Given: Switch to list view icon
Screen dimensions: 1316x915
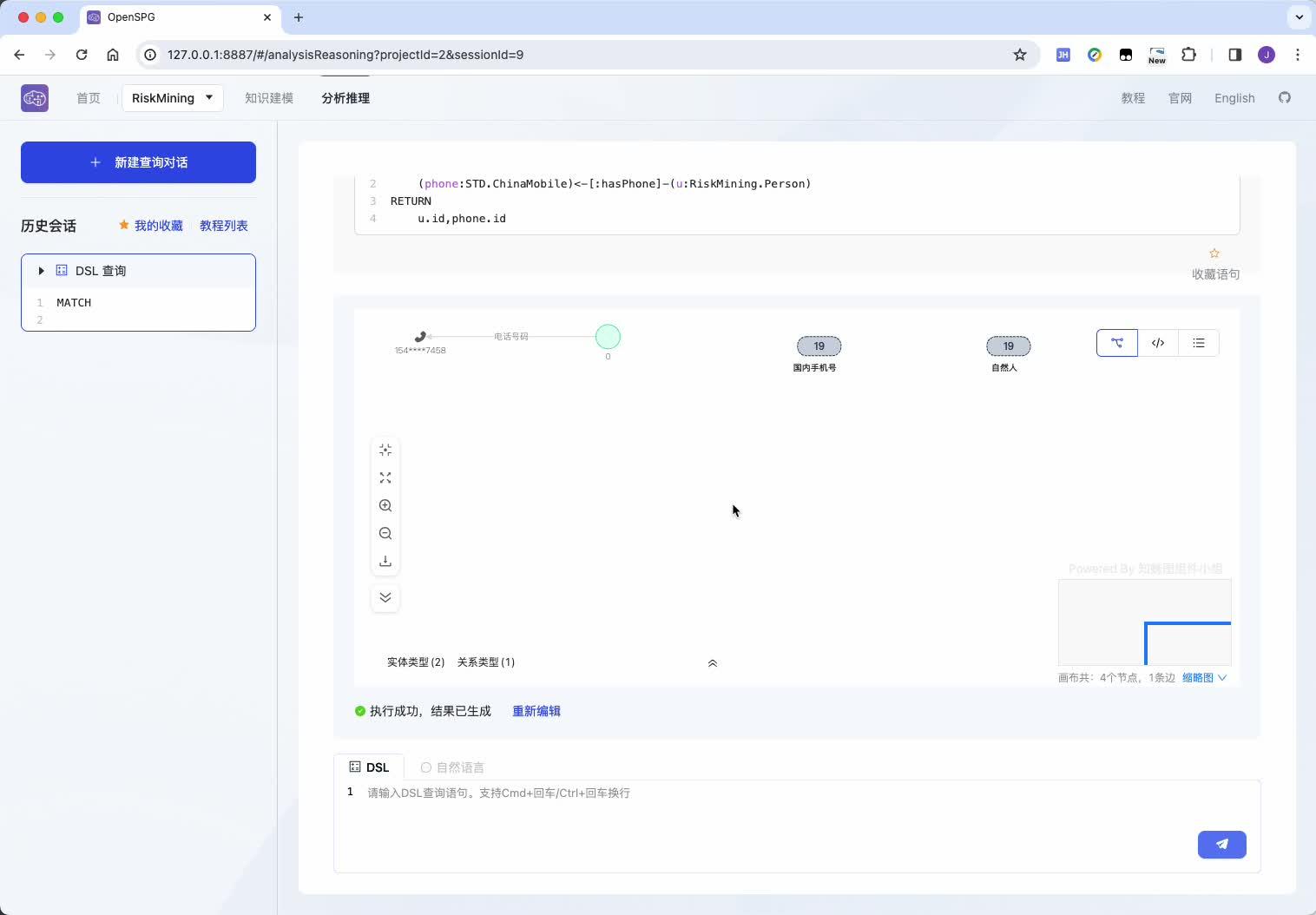Looking at the screenshot, I should coord(1199,343).
